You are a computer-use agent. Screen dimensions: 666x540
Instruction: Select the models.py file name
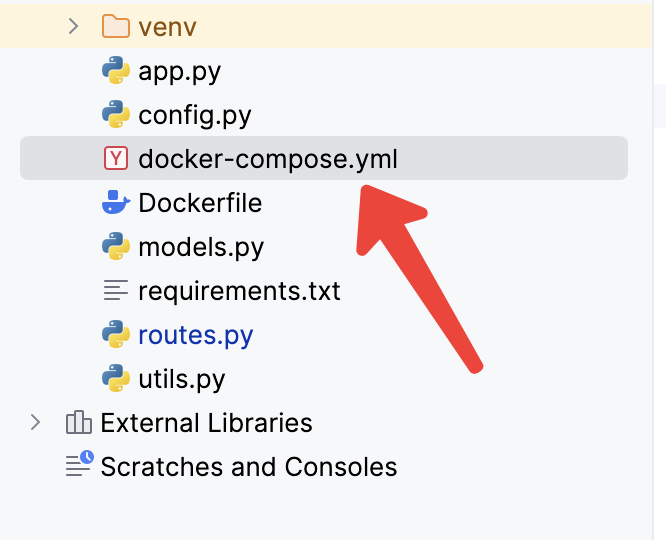[201, 247]
